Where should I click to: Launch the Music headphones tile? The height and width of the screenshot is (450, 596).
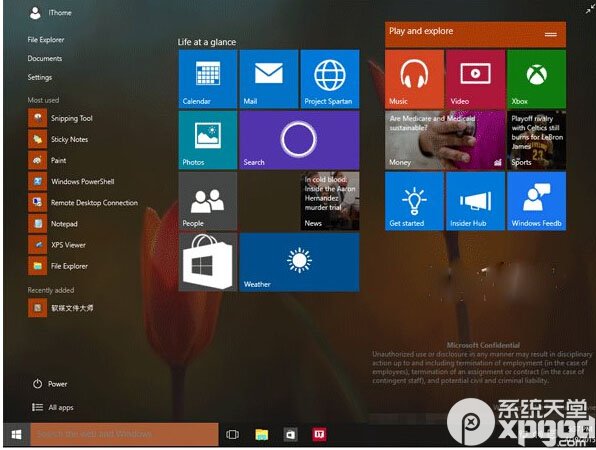coord(414,79)
